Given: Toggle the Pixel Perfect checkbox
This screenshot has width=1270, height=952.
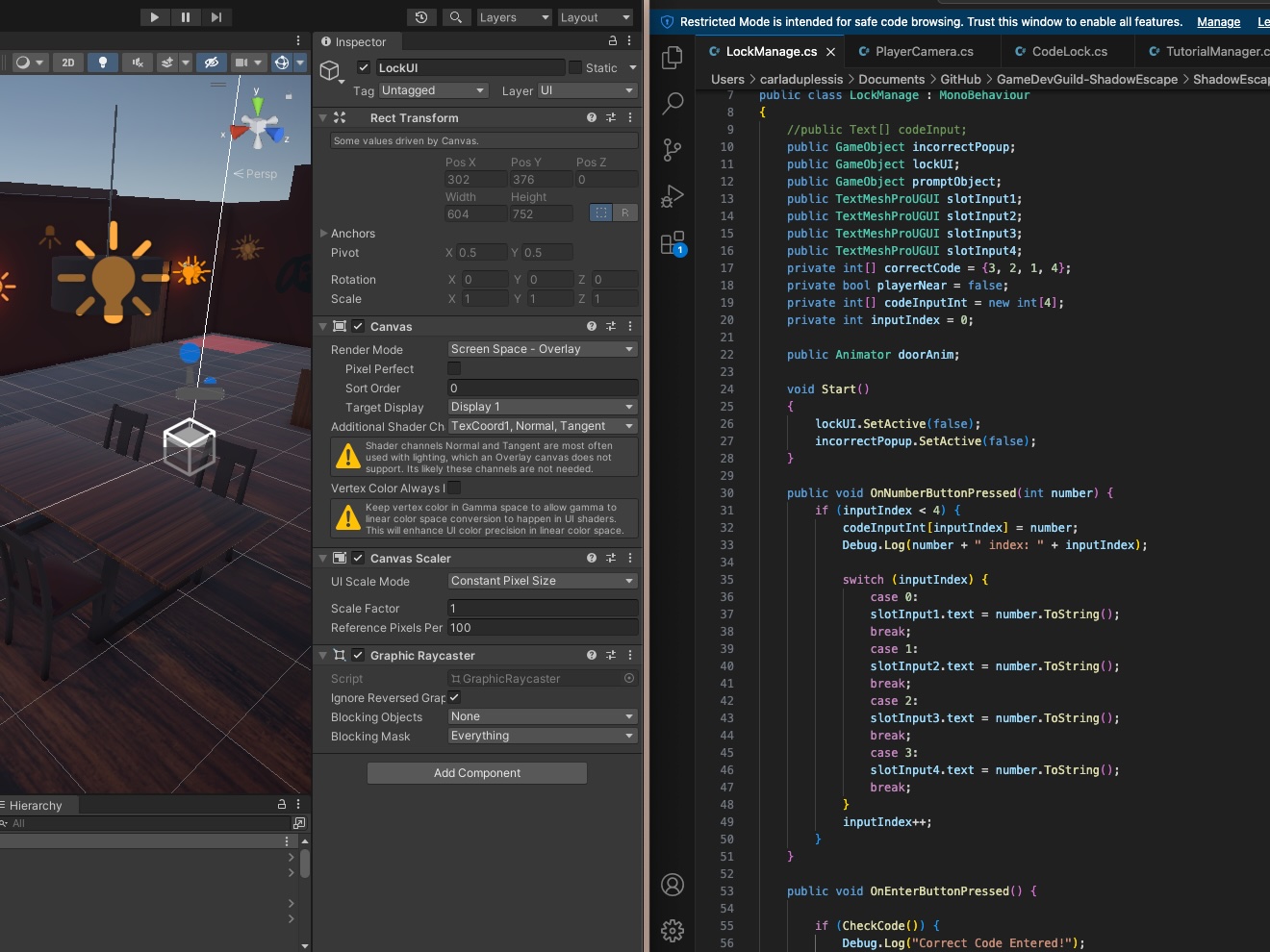Looking at the screenshot, I should [454, 368].
